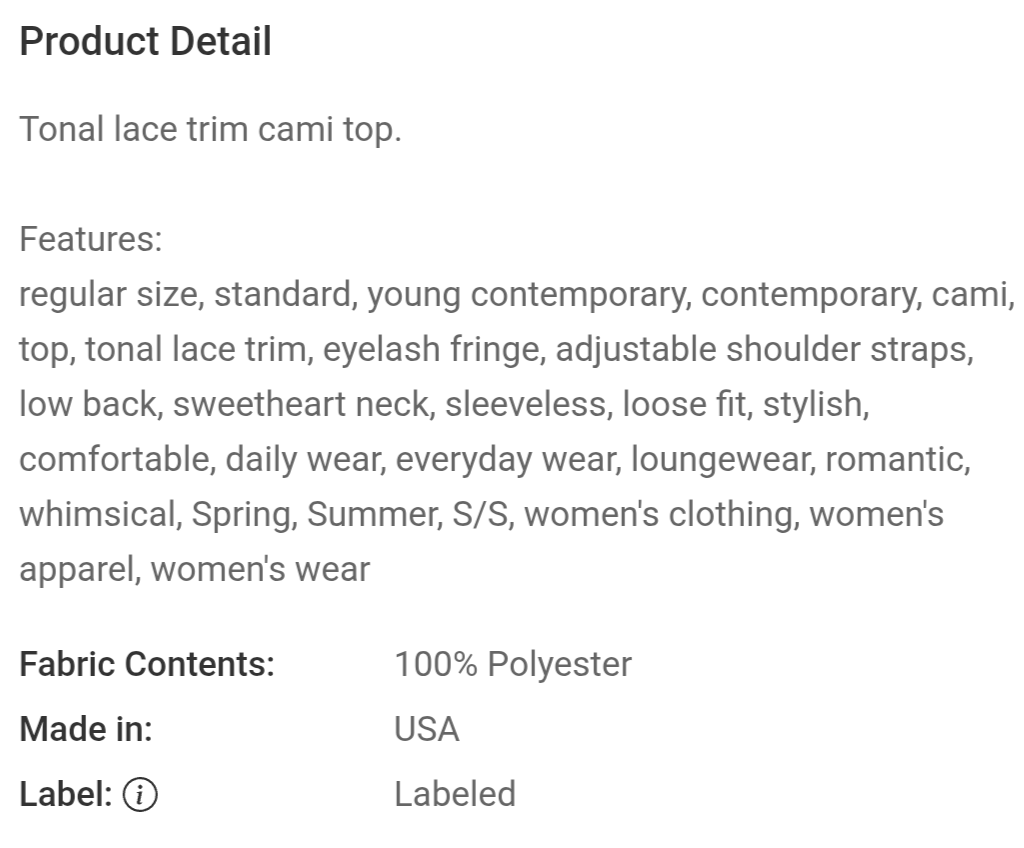
Task: Click the info icon beside Label
Action: point(140,794)
